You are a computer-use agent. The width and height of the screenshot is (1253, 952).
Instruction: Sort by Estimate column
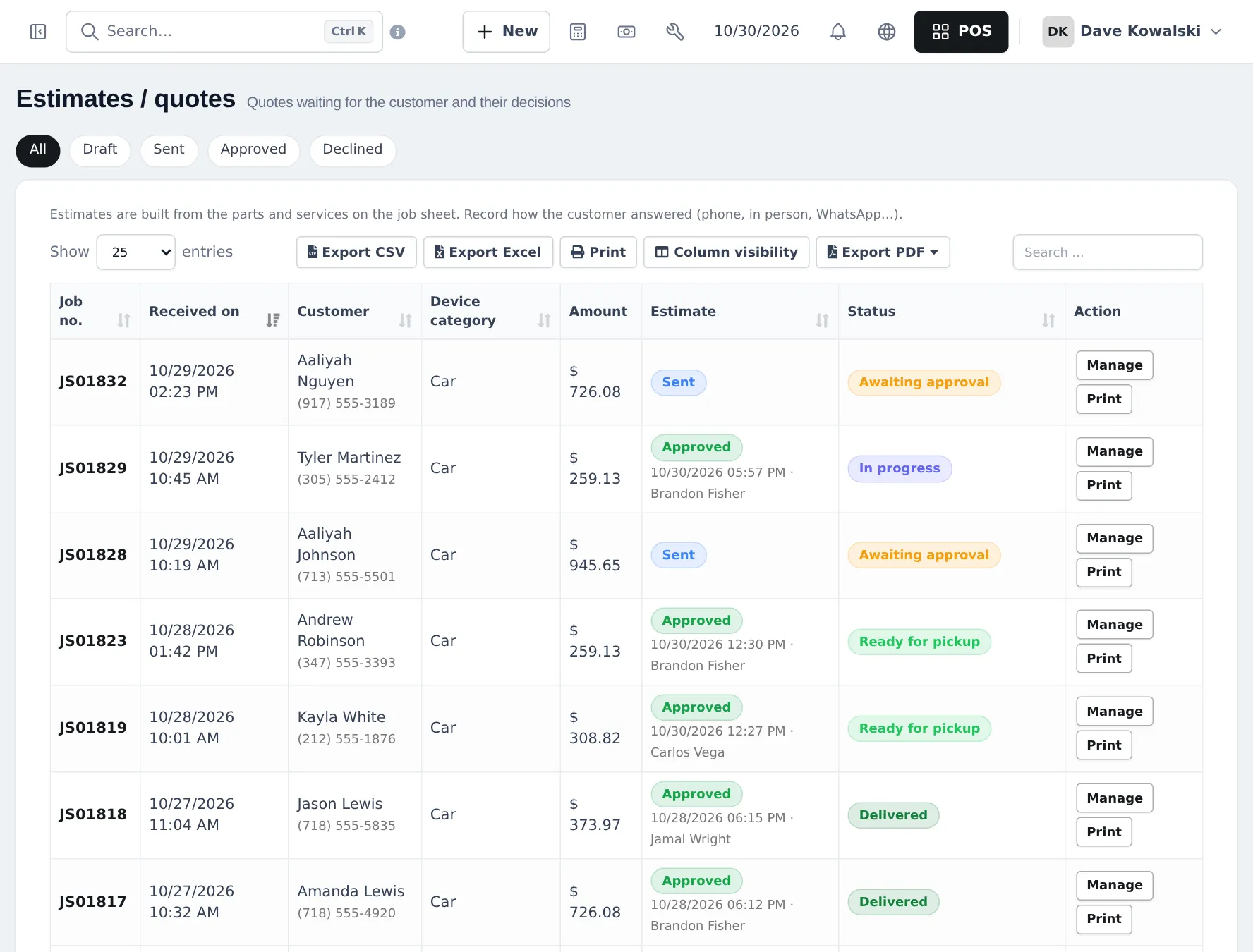pyautogui.click(x=739, y=311)
